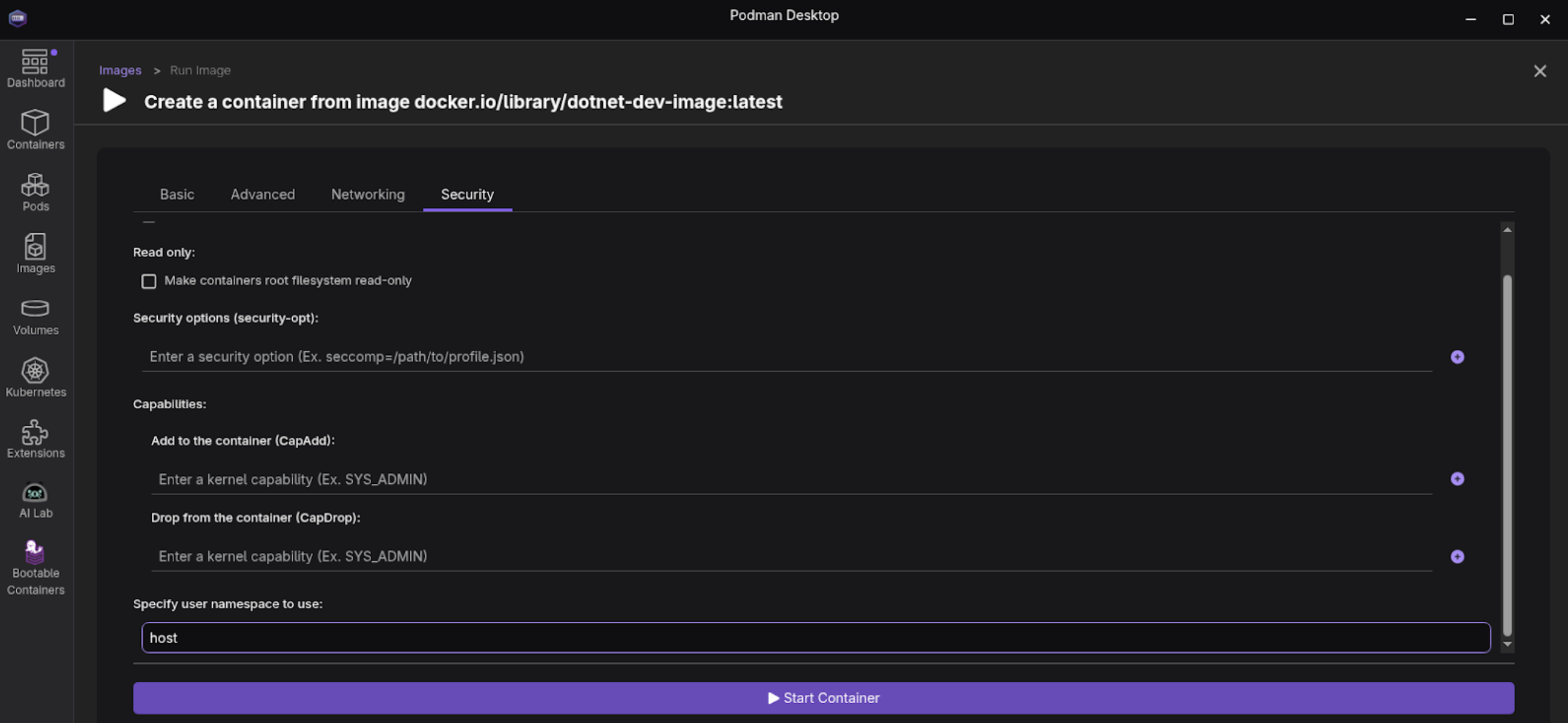This screenshot has width=1568, height=723.
Task: Follow the Images breadcrumb link
Action: click(120, 70)
